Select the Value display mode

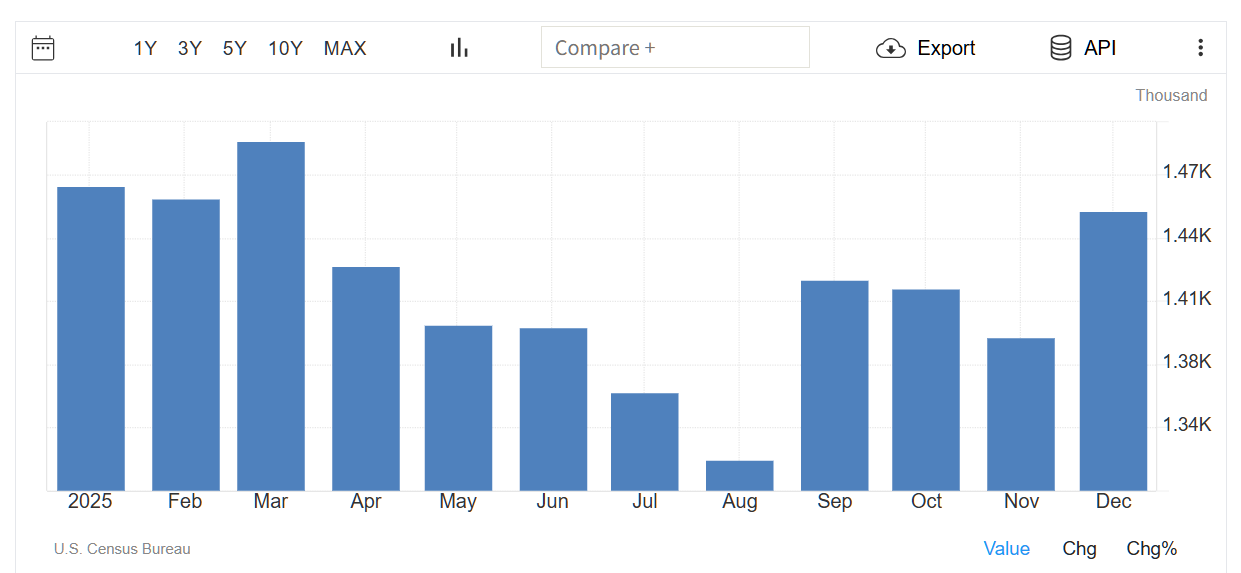(1006, 549)
